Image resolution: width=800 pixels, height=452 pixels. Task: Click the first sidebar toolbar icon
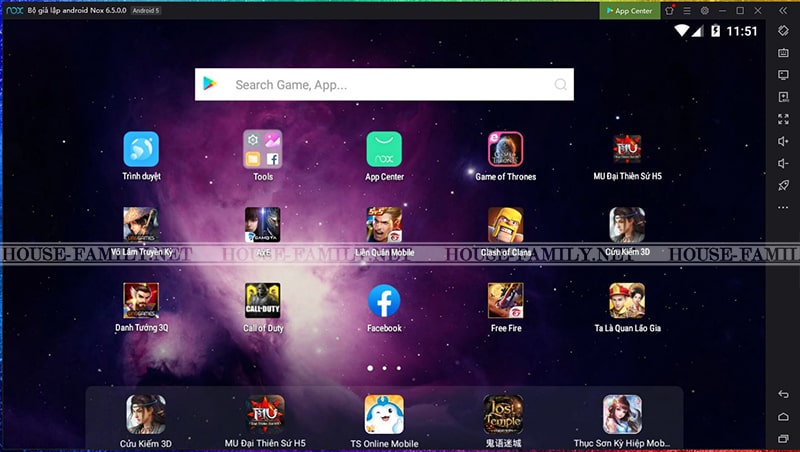tap(783, 31)
